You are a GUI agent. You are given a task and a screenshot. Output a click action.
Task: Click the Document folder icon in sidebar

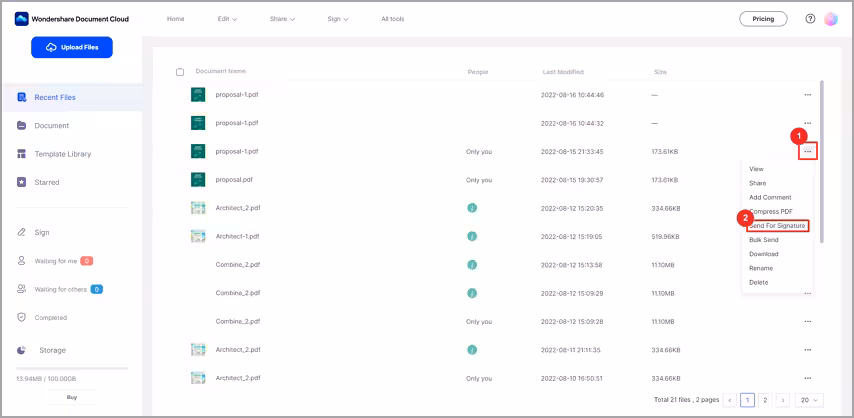pos(22,125)
